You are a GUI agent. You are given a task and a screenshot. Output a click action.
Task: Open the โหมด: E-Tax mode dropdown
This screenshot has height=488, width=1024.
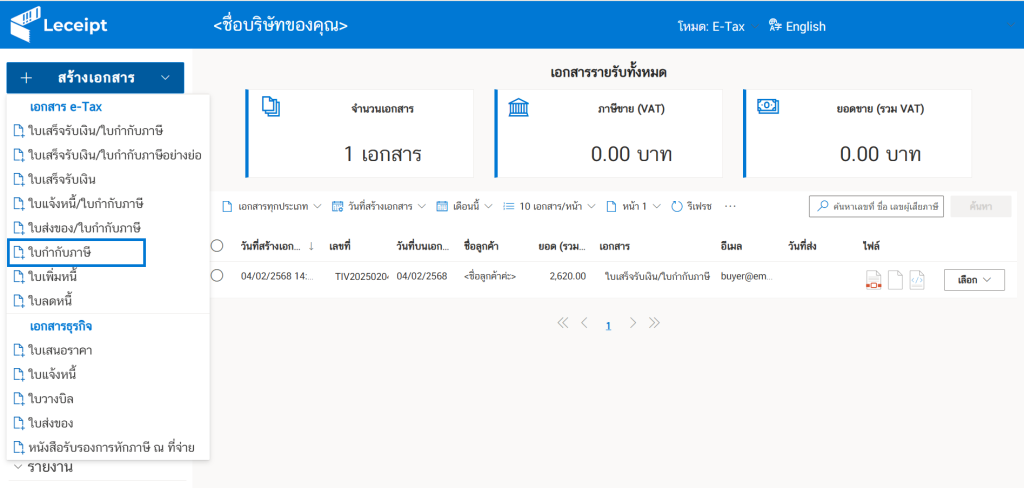717,27
